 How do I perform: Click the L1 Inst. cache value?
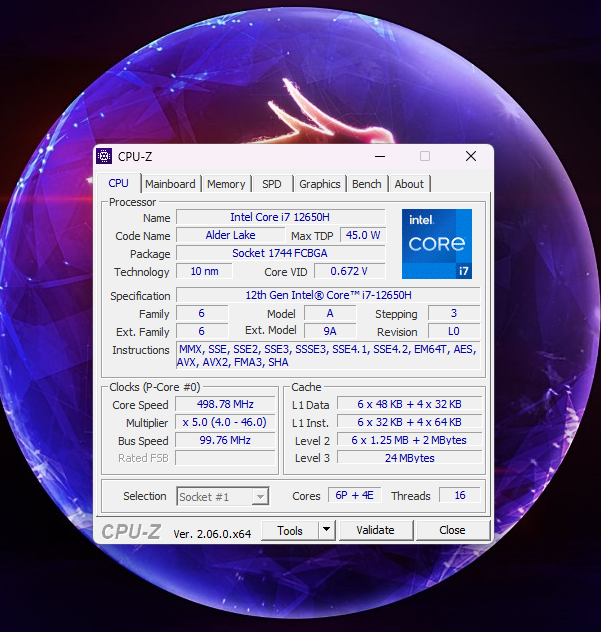point(409,422)
